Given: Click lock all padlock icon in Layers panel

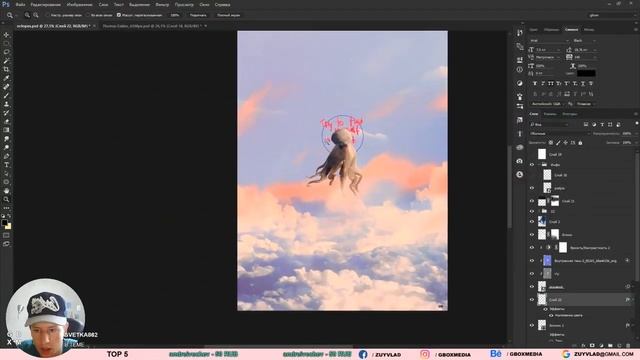Looking at the screenshot, I should (x=580, y=143).
